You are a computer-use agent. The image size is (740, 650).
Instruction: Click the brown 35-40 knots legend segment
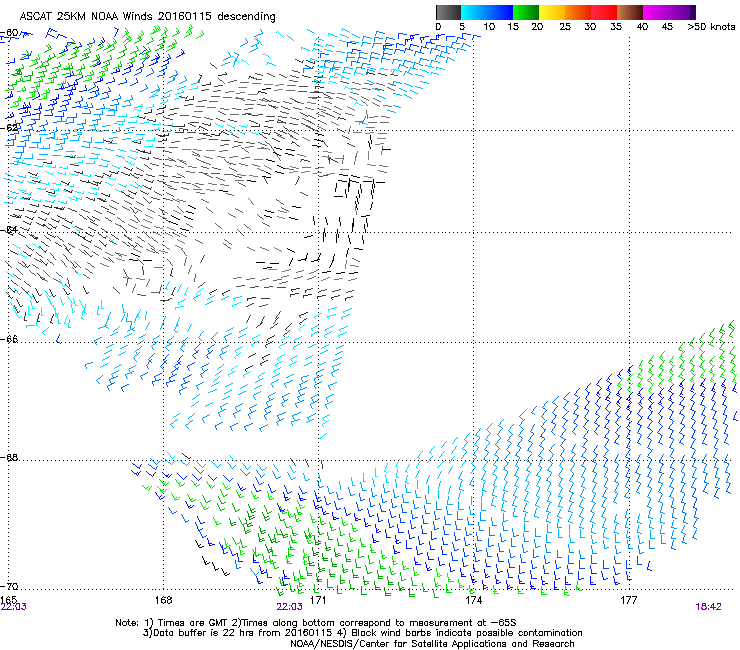pos(630,12)
